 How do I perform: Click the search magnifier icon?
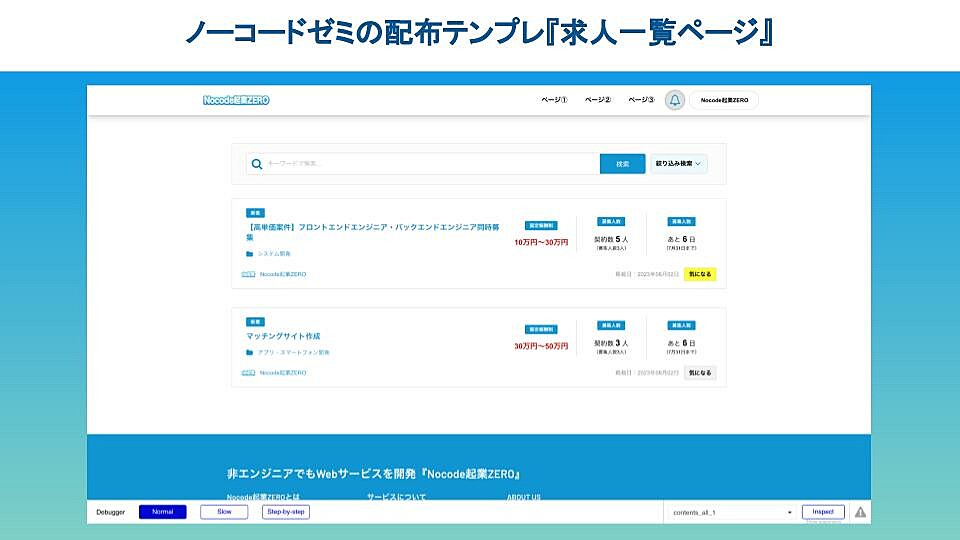click(x=257, y=164)
